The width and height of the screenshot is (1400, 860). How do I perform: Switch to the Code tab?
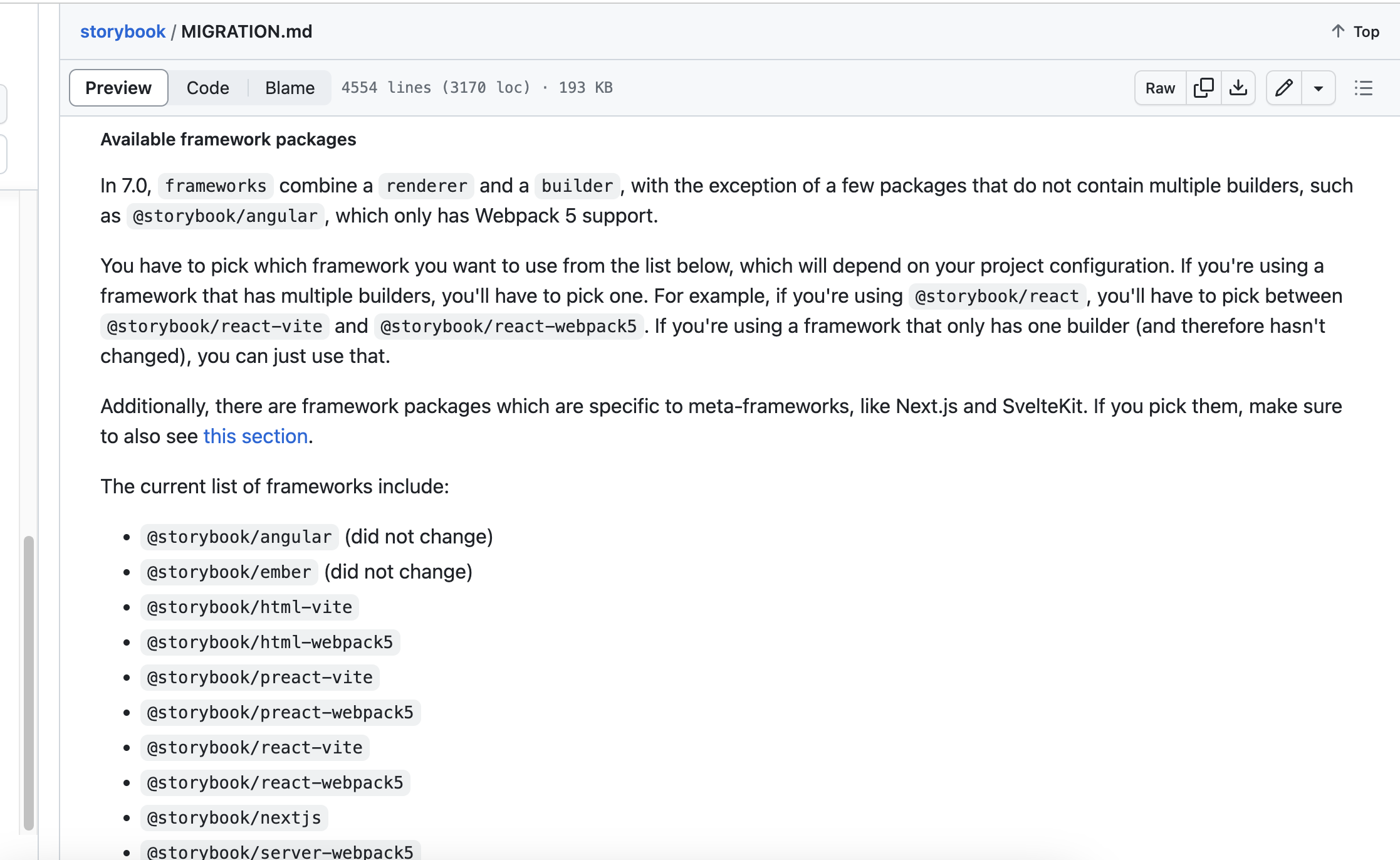[x=208, y=88]
